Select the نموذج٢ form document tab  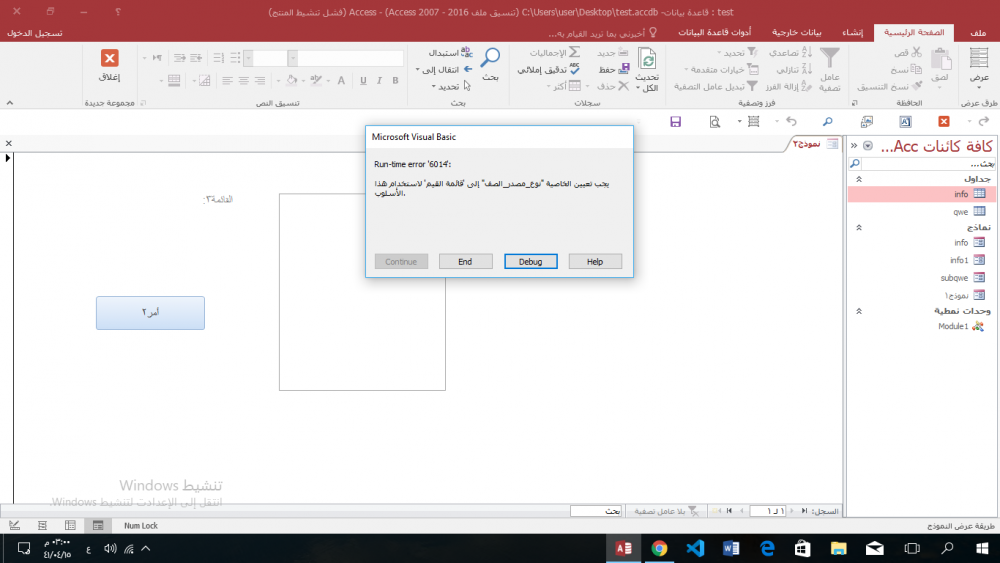coord(815,144)
